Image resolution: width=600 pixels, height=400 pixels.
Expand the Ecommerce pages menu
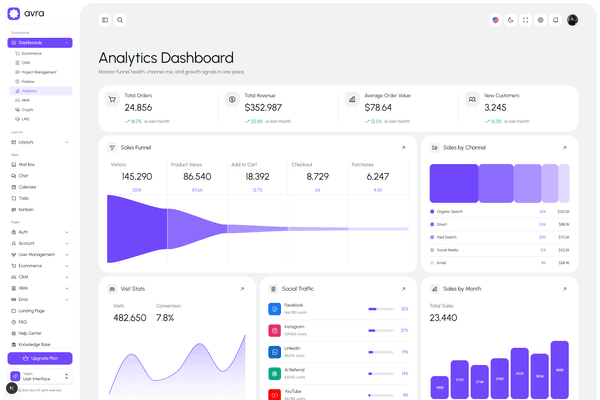[40, 266]
